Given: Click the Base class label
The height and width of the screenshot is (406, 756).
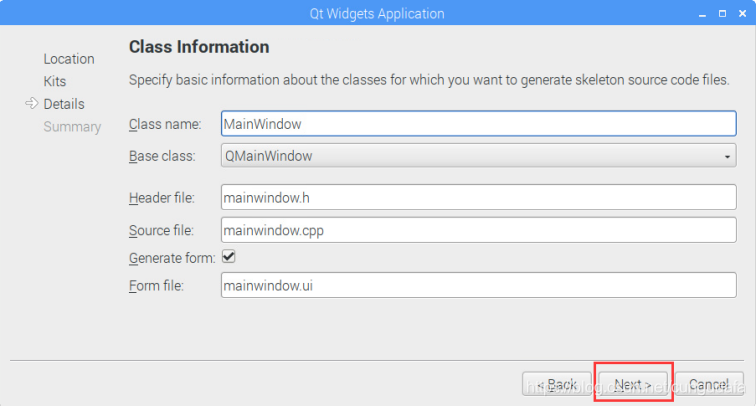Looking at the screenshot, I should [162, 156].
